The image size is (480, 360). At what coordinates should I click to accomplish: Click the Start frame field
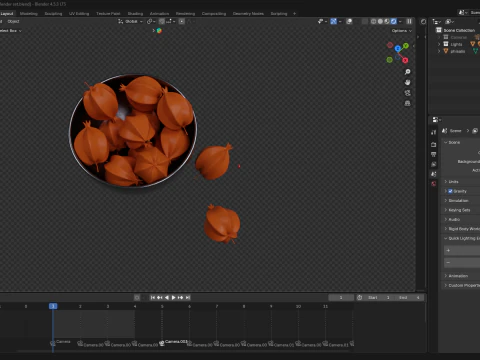(x=378, y=297)
